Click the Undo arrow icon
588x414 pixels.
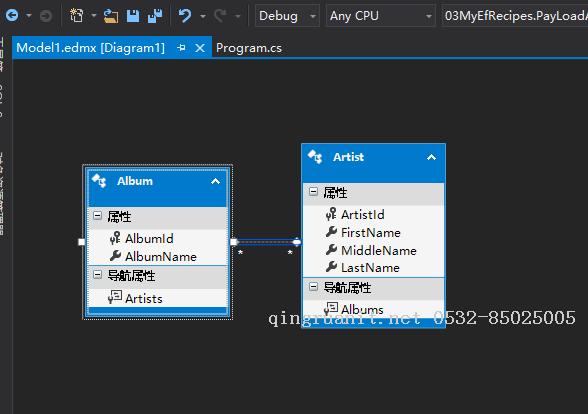coord(184,16)
